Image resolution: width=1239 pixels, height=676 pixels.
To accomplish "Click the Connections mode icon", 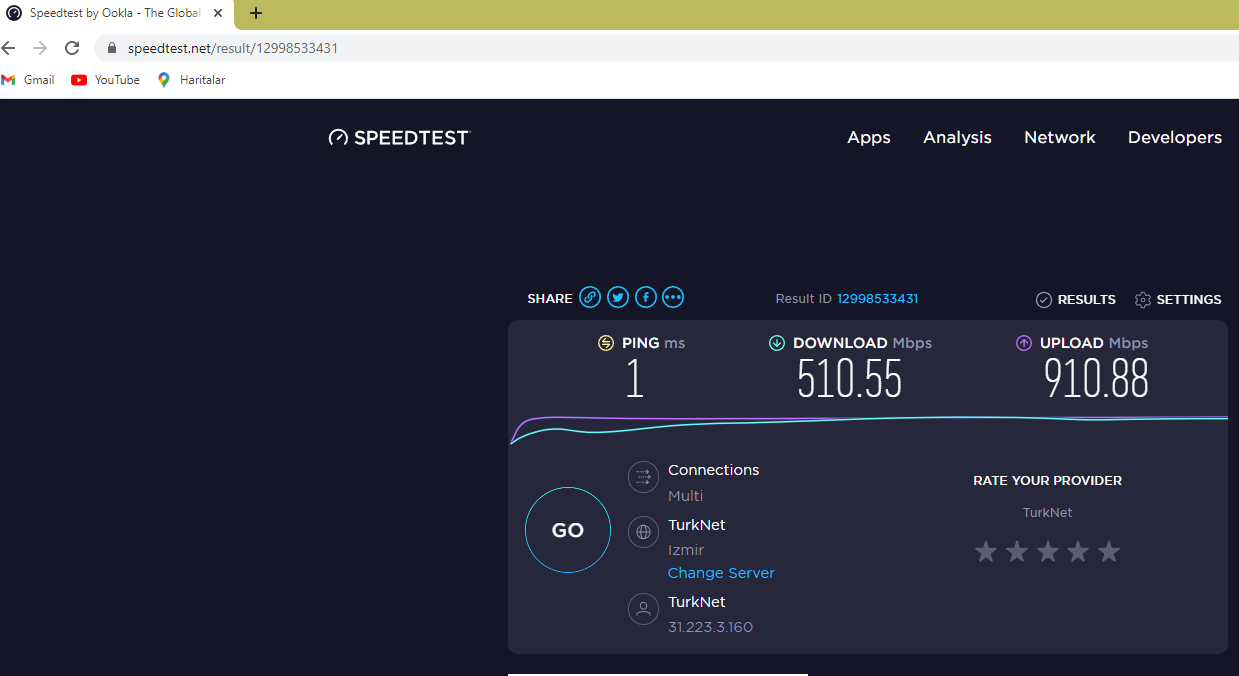I will point(643,477).
